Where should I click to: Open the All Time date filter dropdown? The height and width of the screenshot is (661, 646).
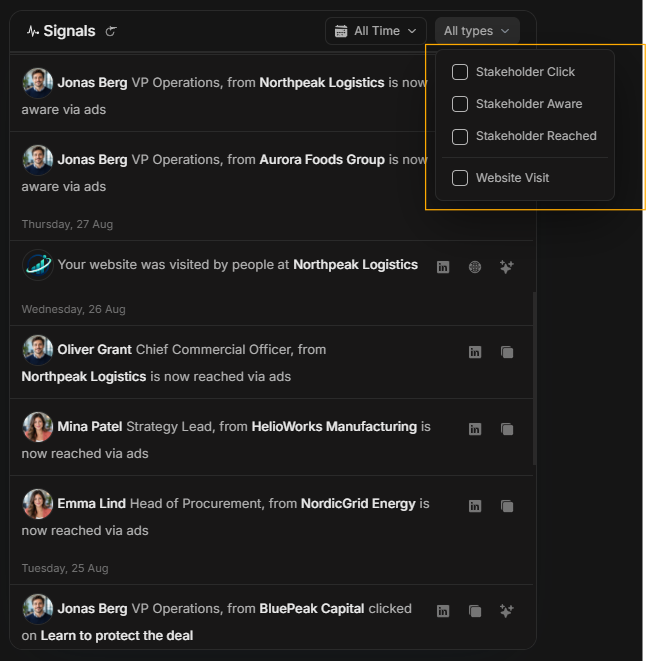[x=375, y=31]
